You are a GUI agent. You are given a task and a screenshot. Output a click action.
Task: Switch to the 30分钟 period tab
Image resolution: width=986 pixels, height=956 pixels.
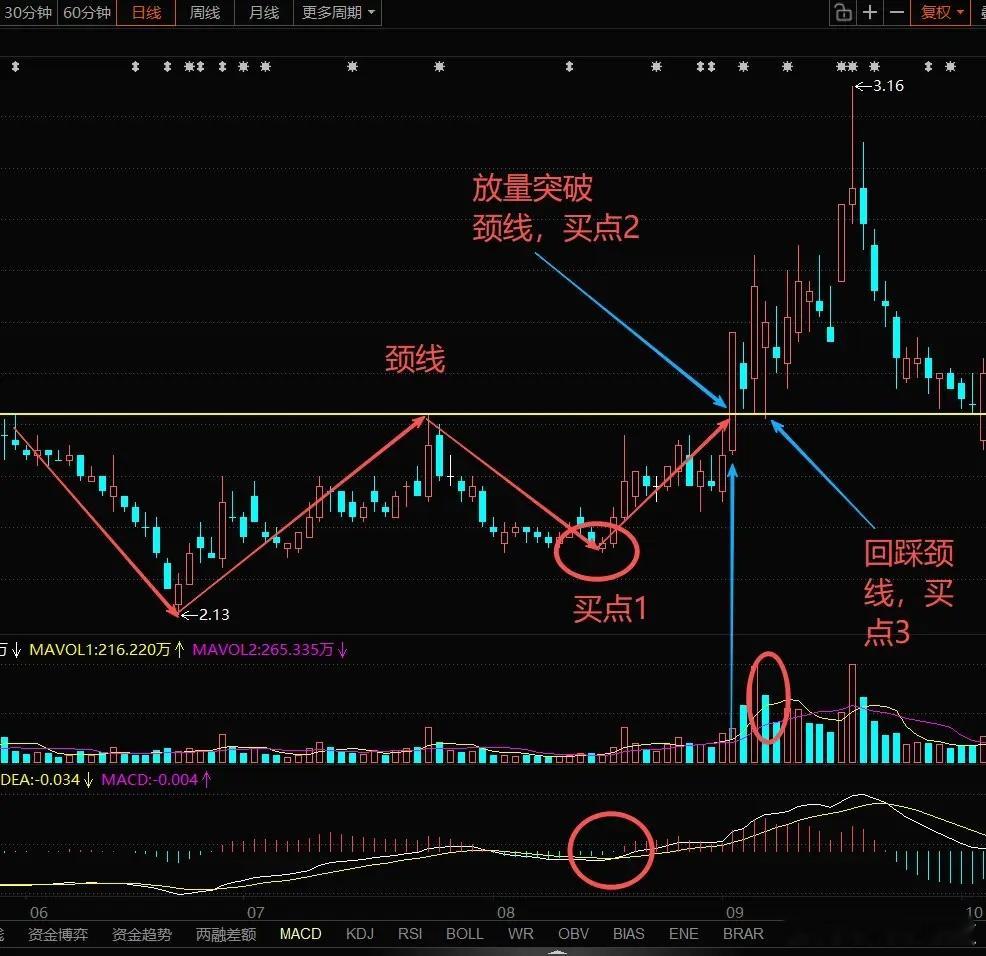tap(28, 13)
